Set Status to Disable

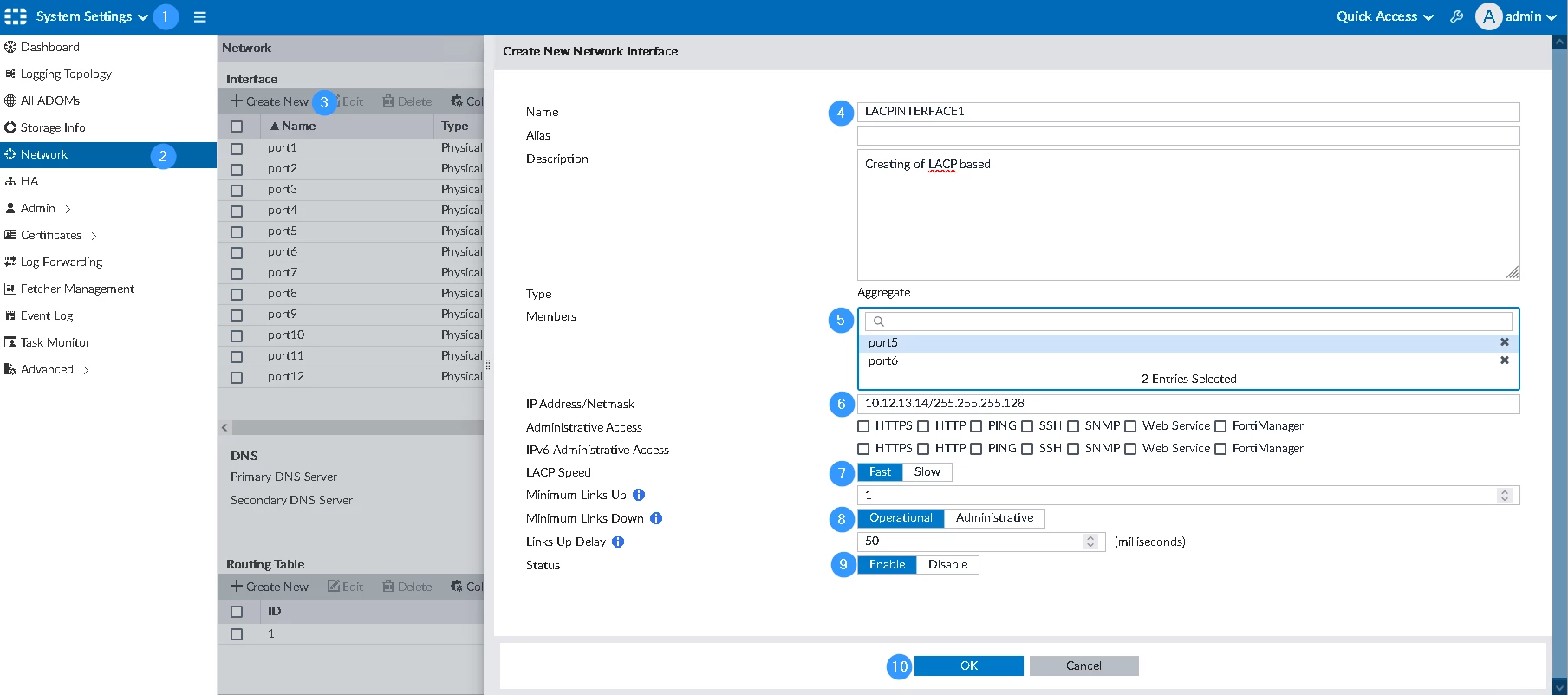coord(947,565)
